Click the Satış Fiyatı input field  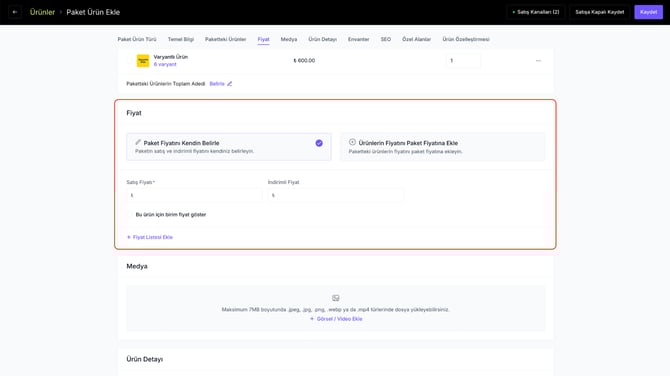point(194,195)
